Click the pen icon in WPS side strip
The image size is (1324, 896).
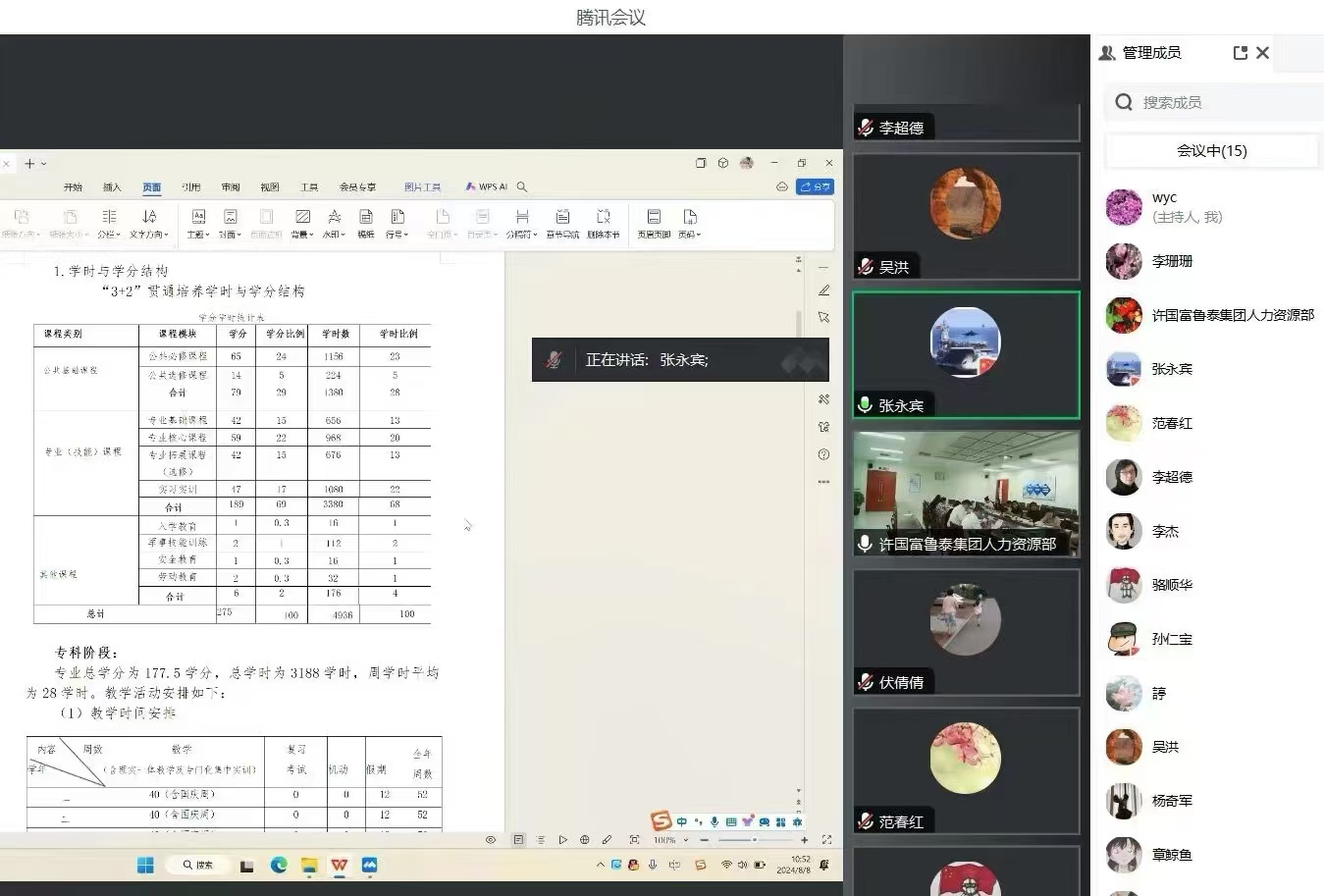(x=823, y=290)
